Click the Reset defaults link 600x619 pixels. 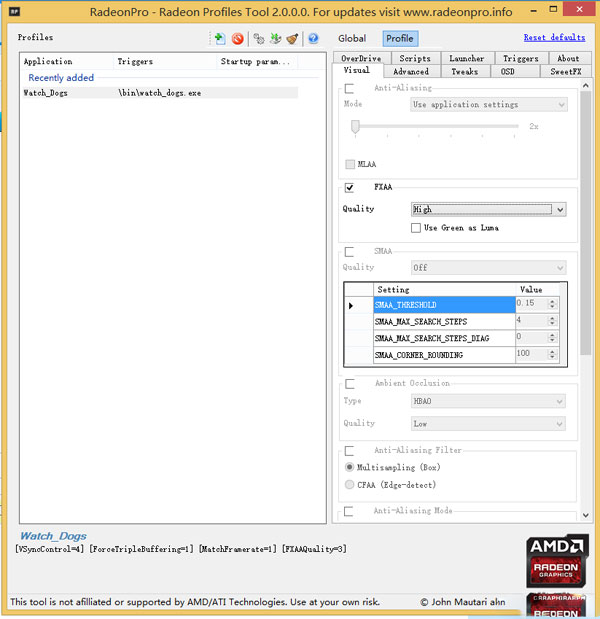554,38
